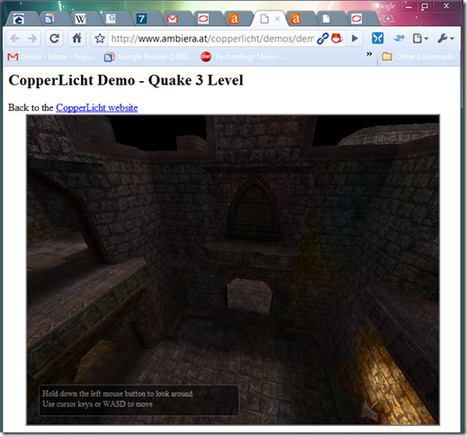Switch to the orange 'a' tab after the active tab
This screenshot has height=436, width=467.
[295, 19]
